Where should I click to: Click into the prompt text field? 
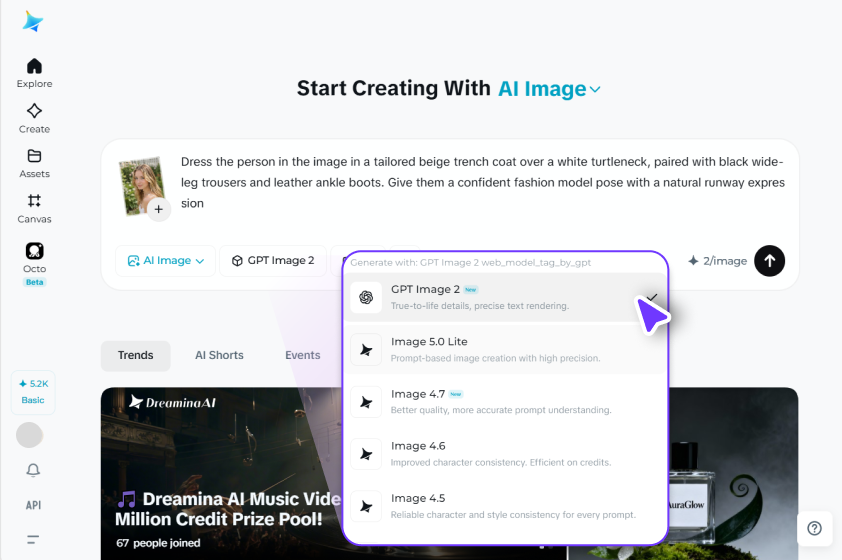click(482, 183)
